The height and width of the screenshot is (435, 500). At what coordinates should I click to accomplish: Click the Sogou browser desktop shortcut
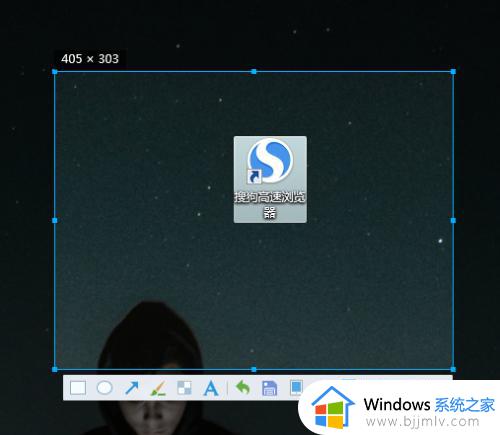pos(270,179)
